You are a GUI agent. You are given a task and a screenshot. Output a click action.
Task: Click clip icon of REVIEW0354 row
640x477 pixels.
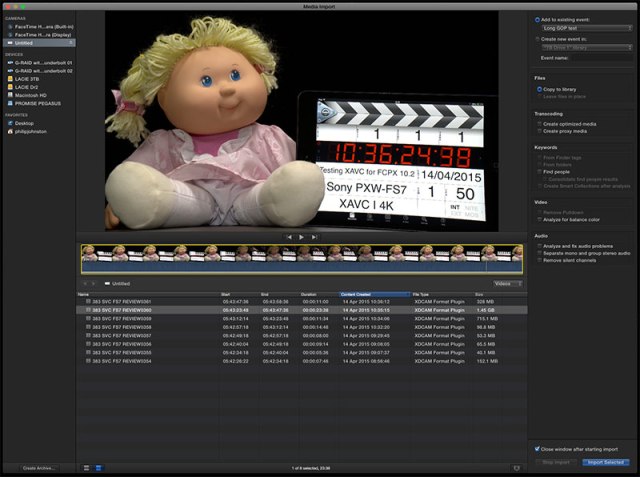pos(88,361)
